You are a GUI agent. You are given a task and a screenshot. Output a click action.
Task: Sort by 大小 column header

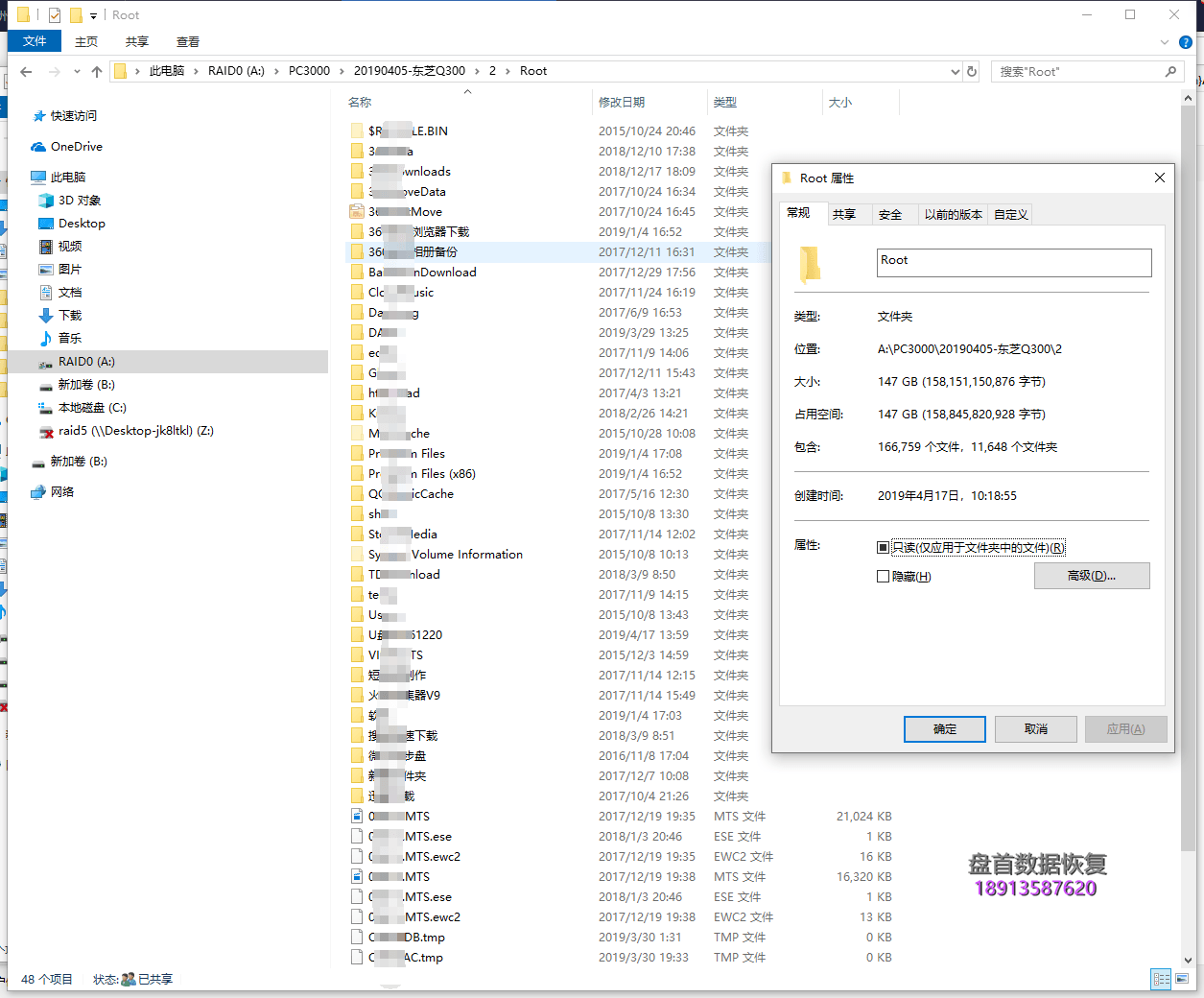coord(861,103)
